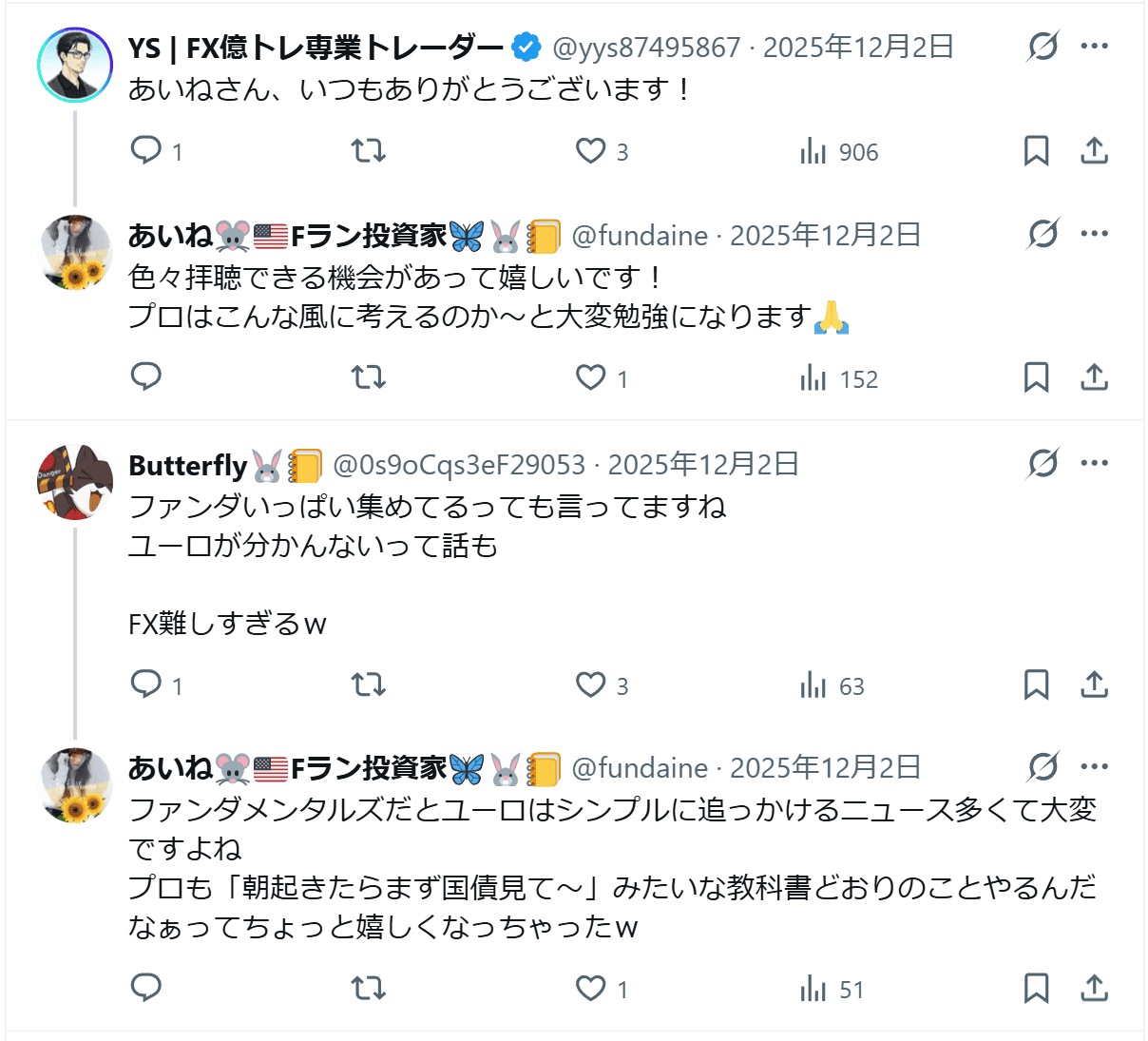
Task: Click Grok icon on Butterfly's tweet
Action: click(1043, 463)
